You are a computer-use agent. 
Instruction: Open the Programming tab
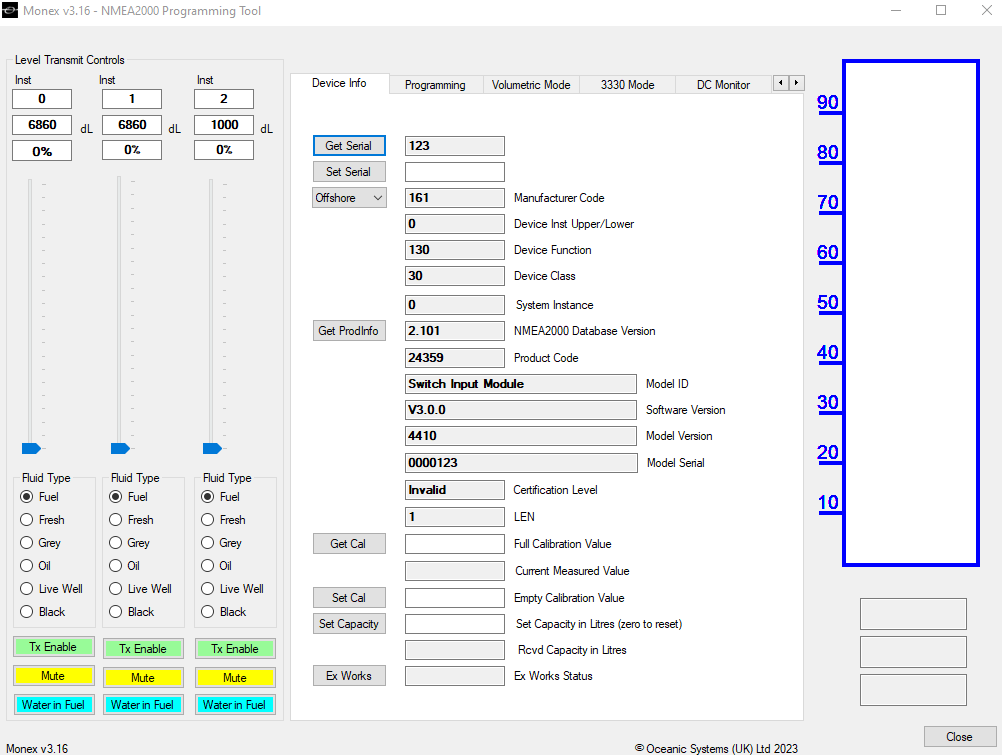coord(435,85)
